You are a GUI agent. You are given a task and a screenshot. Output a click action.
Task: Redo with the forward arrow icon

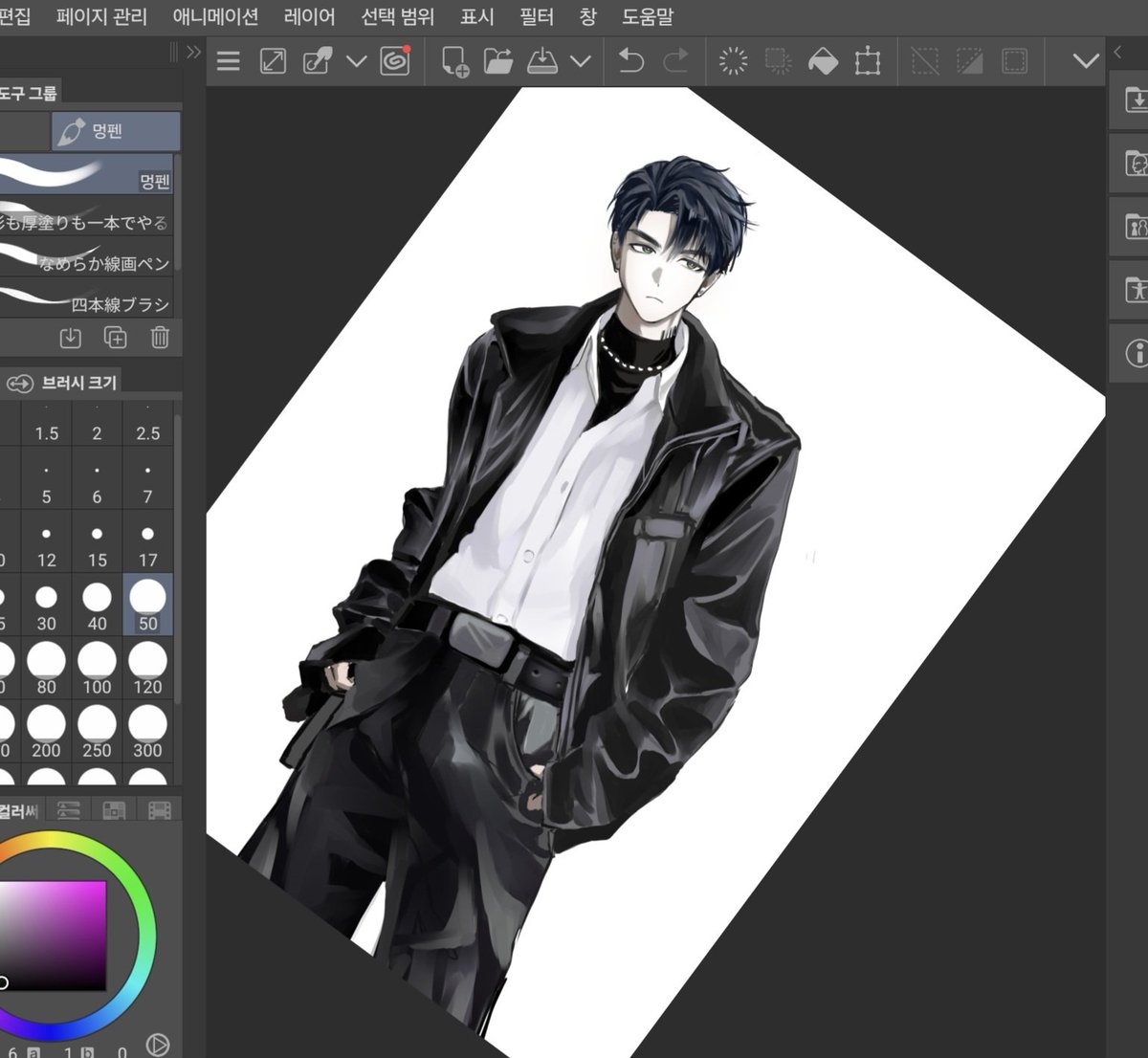click(x=676, y=62)
